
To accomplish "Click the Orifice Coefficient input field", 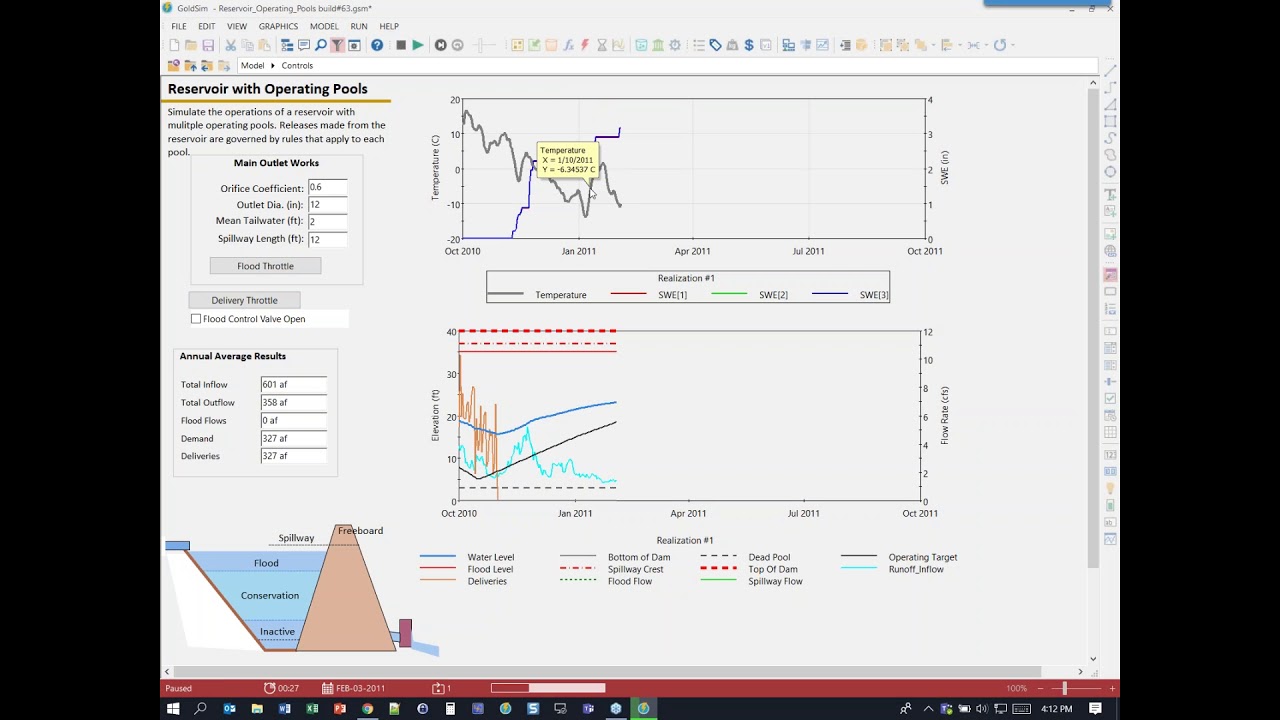I will (x=327, y=188).
